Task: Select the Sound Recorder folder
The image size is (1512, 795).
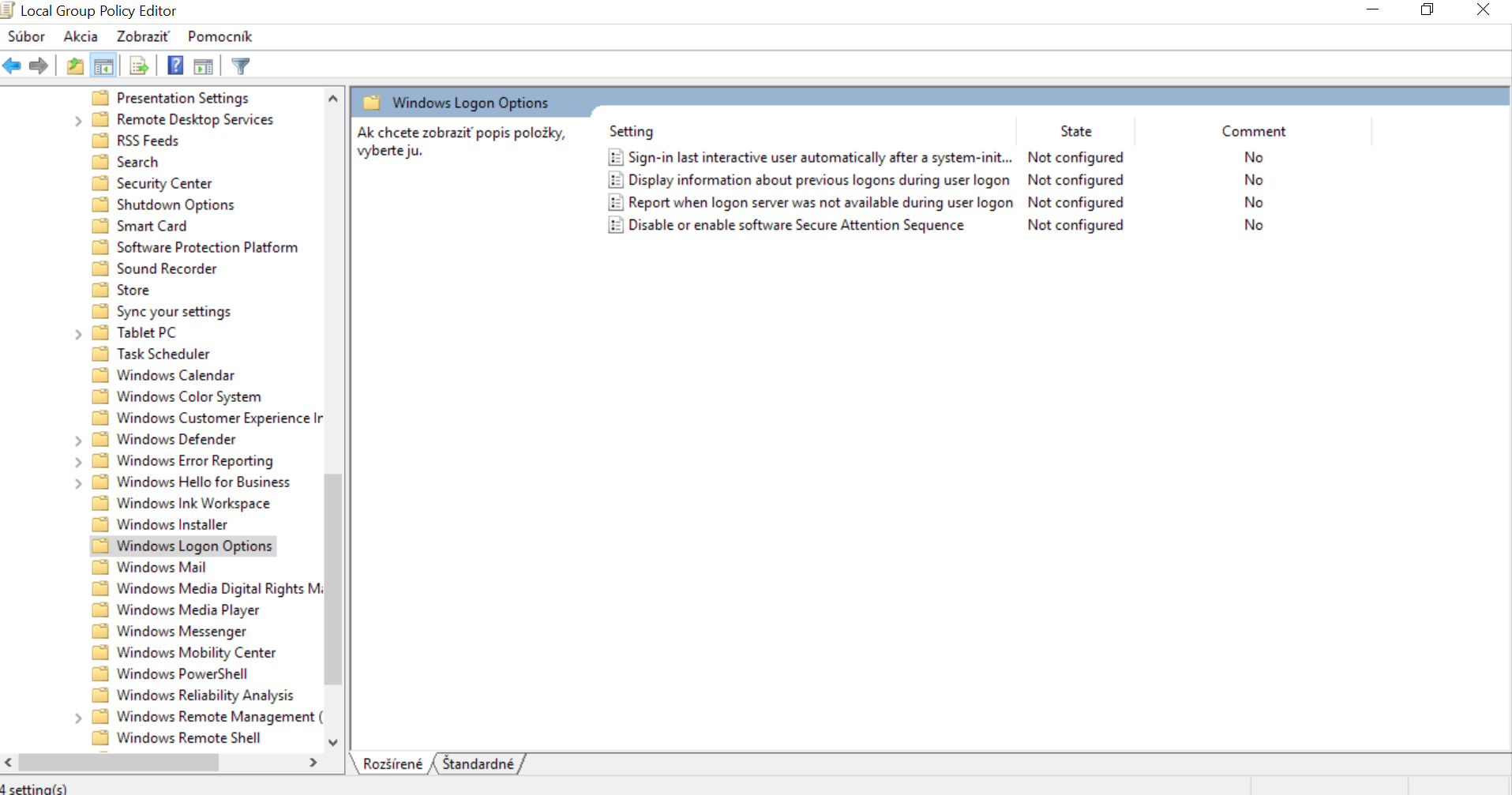Action: coord(167,268)
